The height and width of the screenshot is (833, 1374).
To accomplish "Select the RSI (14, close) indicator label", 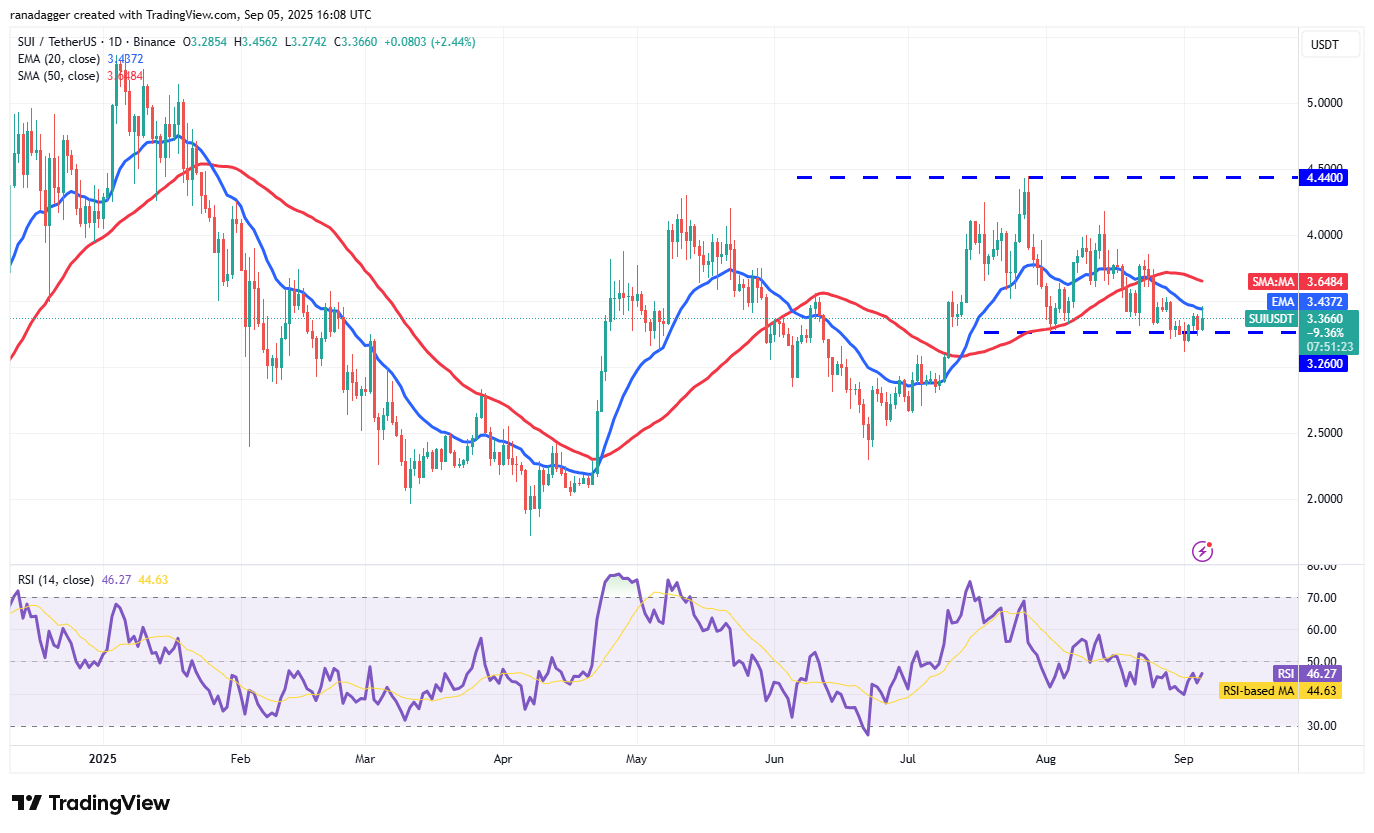I will 58,580.
